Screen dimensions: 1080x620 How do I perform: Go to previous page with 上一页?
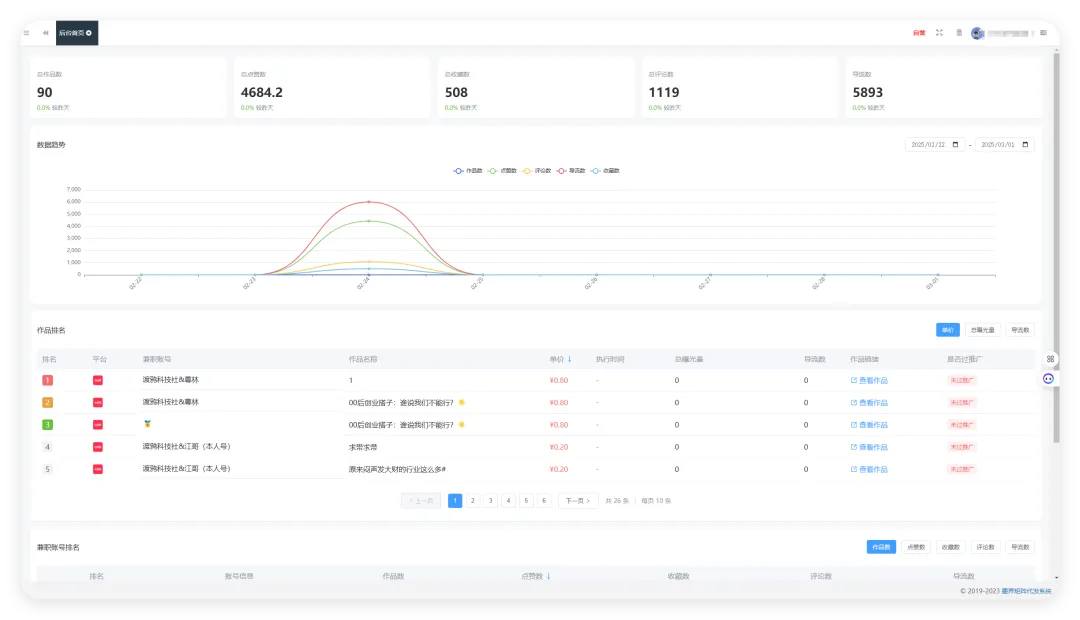(x=421, y=501)
